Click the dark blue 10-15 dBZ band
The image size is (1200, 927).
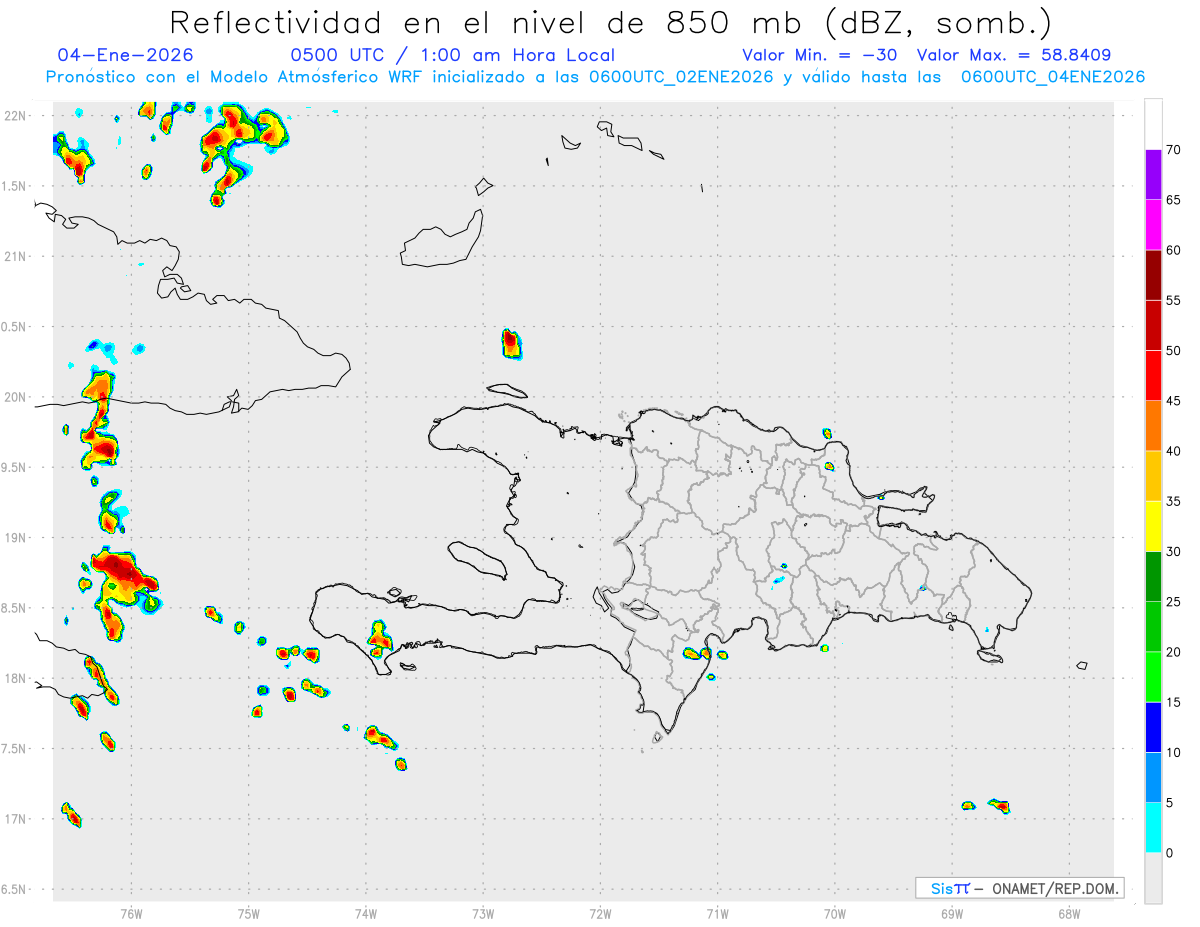point(1154,727)
